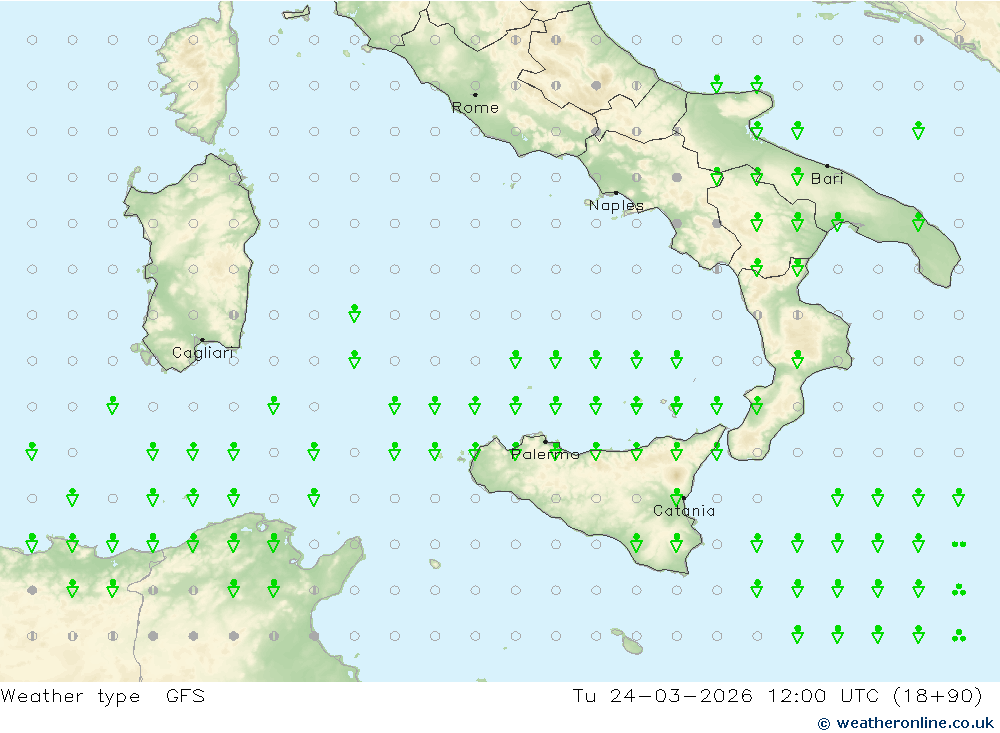1000x733 pixels.
Task: Select the 'Tu 24-03-2026' date text
Action: [663, 695]
